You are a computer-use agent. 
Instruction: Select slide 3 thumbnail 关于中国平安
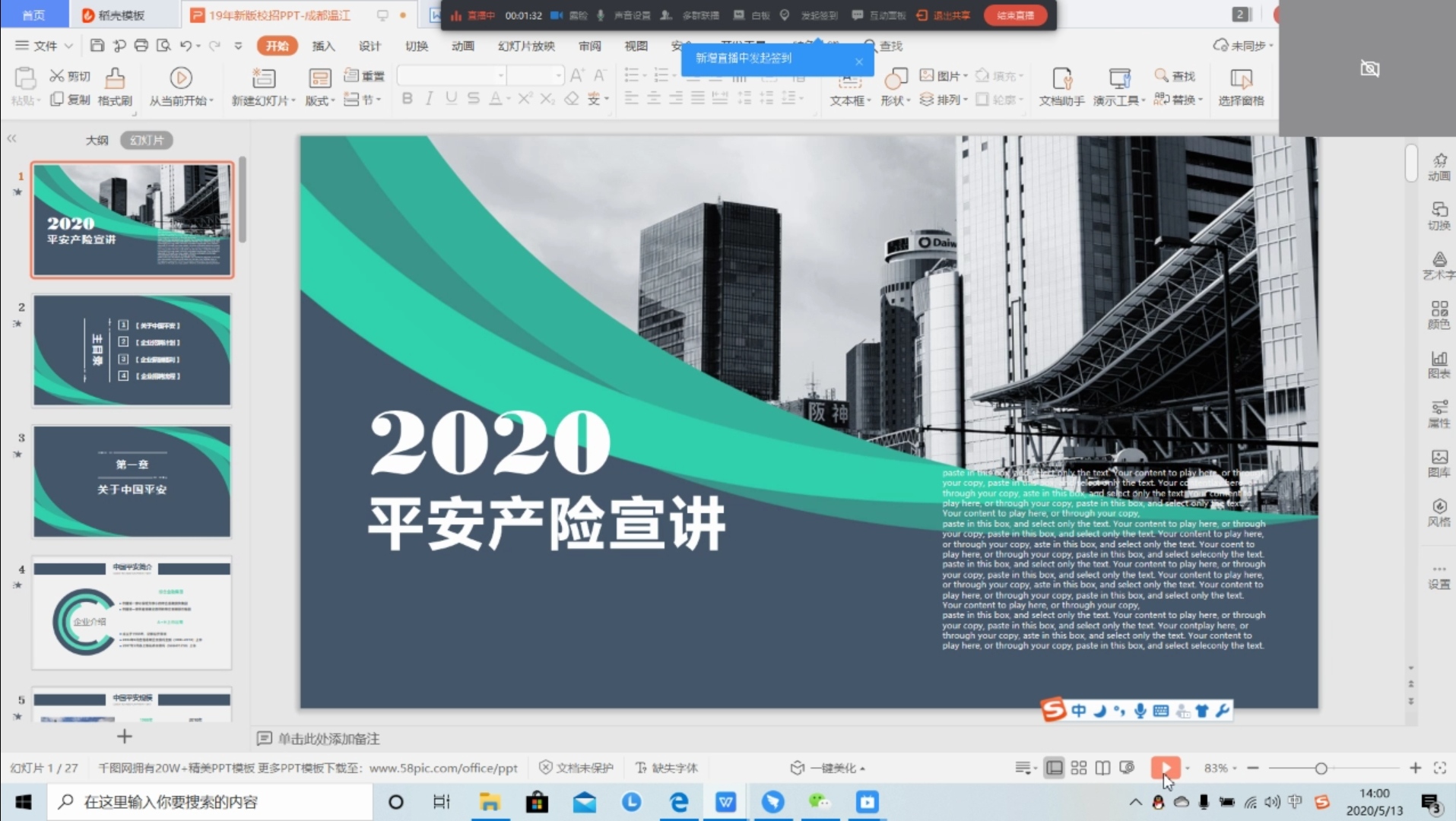pos(132,481)
